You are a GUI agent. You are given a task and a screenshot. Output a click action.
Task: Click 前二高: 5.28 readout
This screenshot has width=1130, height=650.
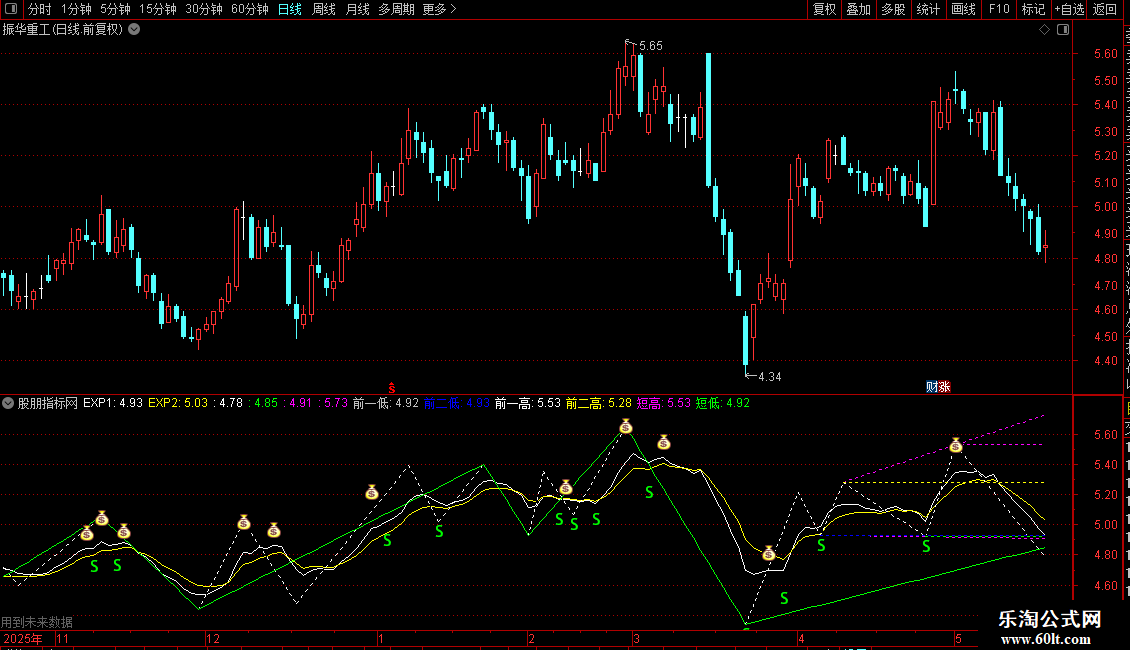pyautogui.click(x=599, y=404)
